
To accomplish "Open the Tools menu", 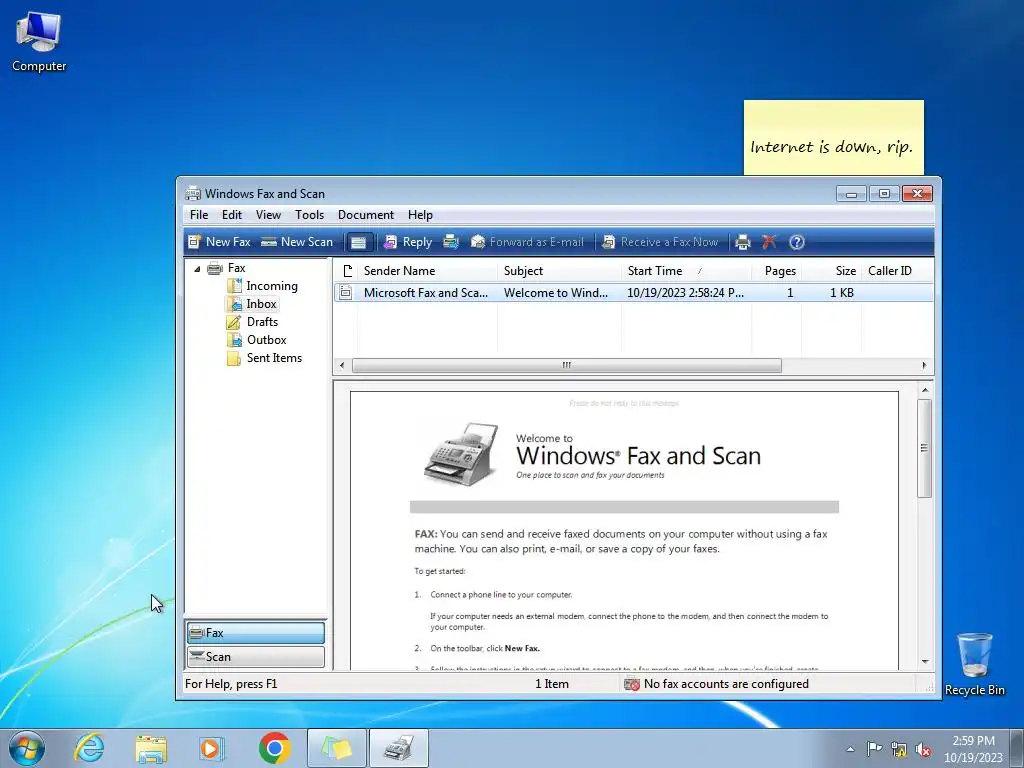I will click(x=310, y=215).
